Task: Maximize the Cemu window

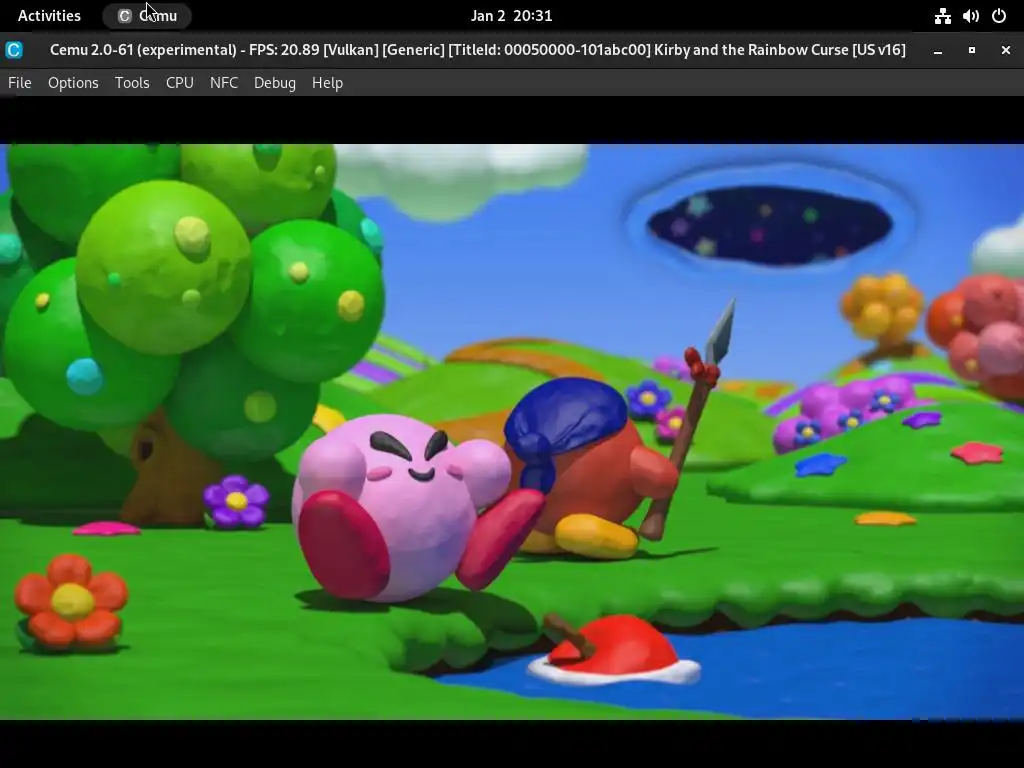Action: pyautogui.click(x=972, y=50)
